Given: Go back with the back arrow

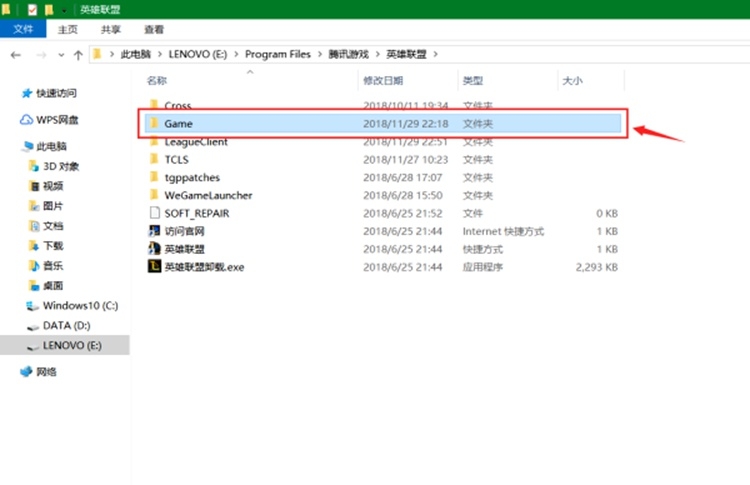Looking at the screenshot, I should (16, 55).
